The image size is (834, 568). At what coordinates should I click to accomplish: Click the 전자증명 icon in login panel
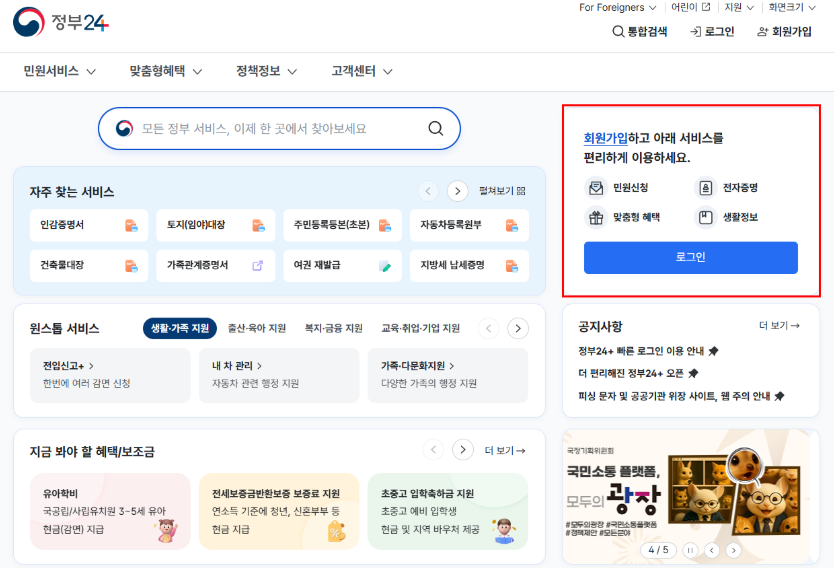pos(706,188)
